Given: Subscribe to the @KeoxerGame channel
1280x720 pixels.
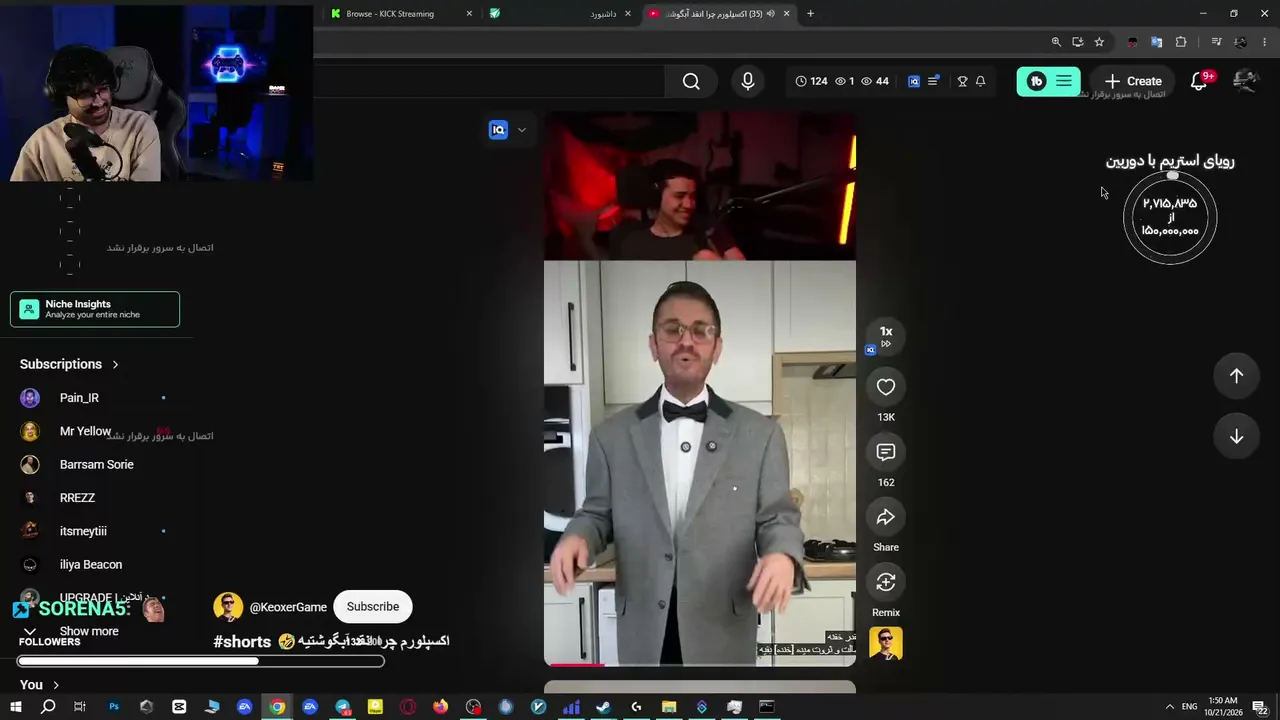Looking at the screenshot, I should [373, 607].
